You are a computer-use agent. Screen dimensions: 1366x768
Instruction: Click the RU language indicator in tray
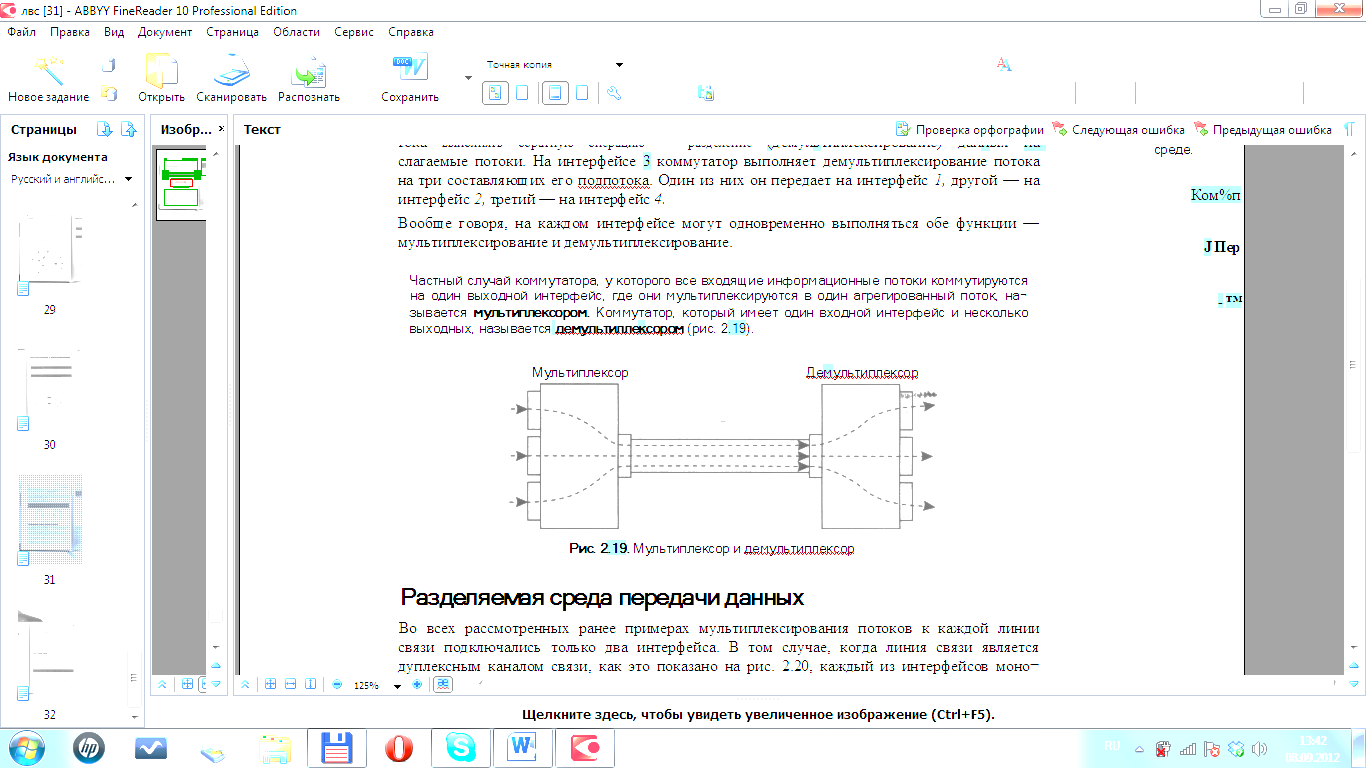tap(1112, 745)
